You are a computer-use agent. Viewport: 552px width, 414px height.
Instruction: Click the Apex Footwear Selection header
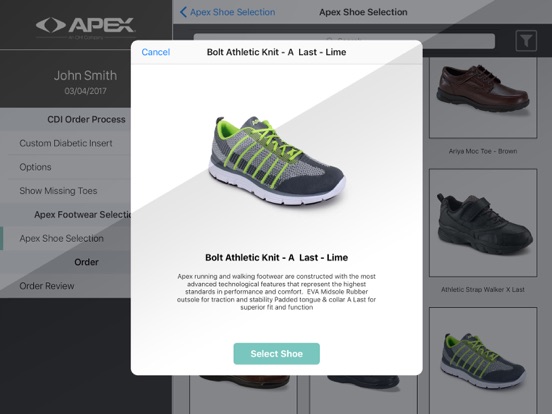[82, 214]
